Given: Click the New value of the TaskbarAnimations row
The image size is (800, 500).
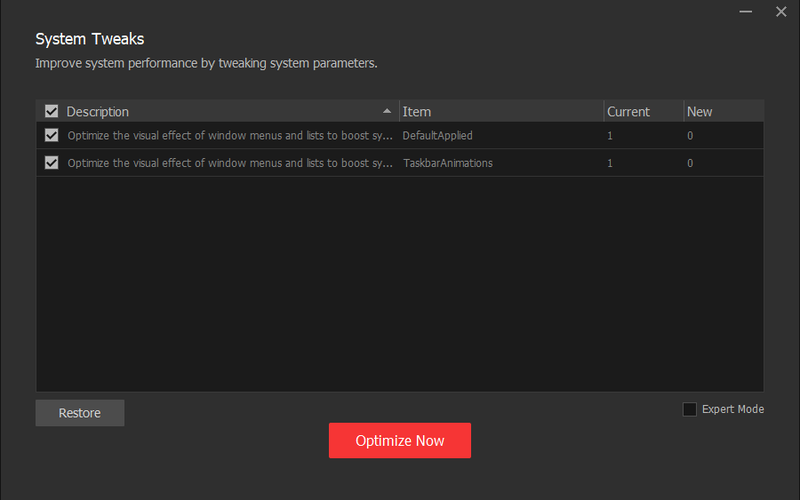Looking at the screenshot, I should 690,163.
